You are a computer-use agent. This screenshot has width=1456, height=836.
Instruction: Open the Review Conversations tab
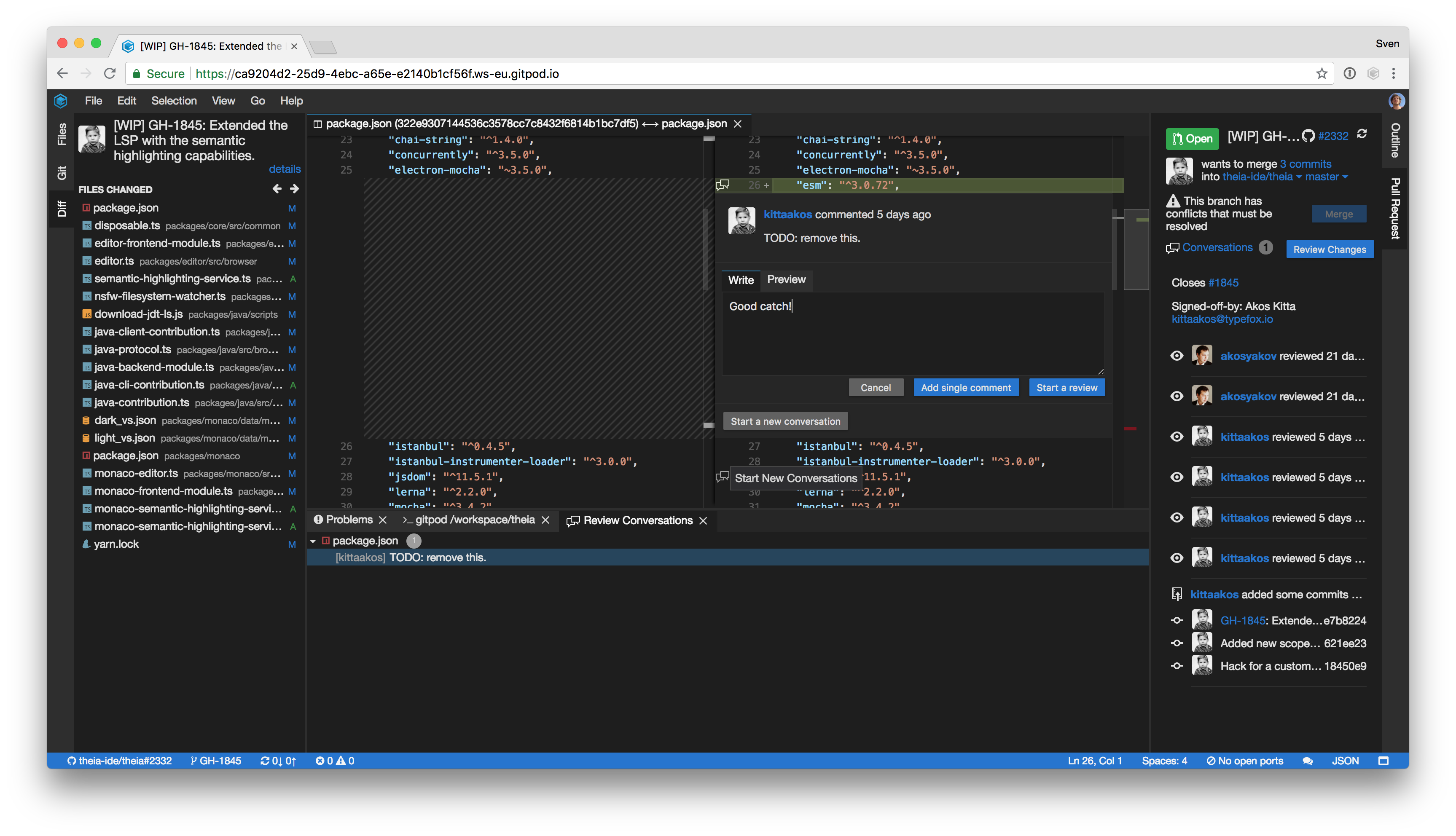637,520
